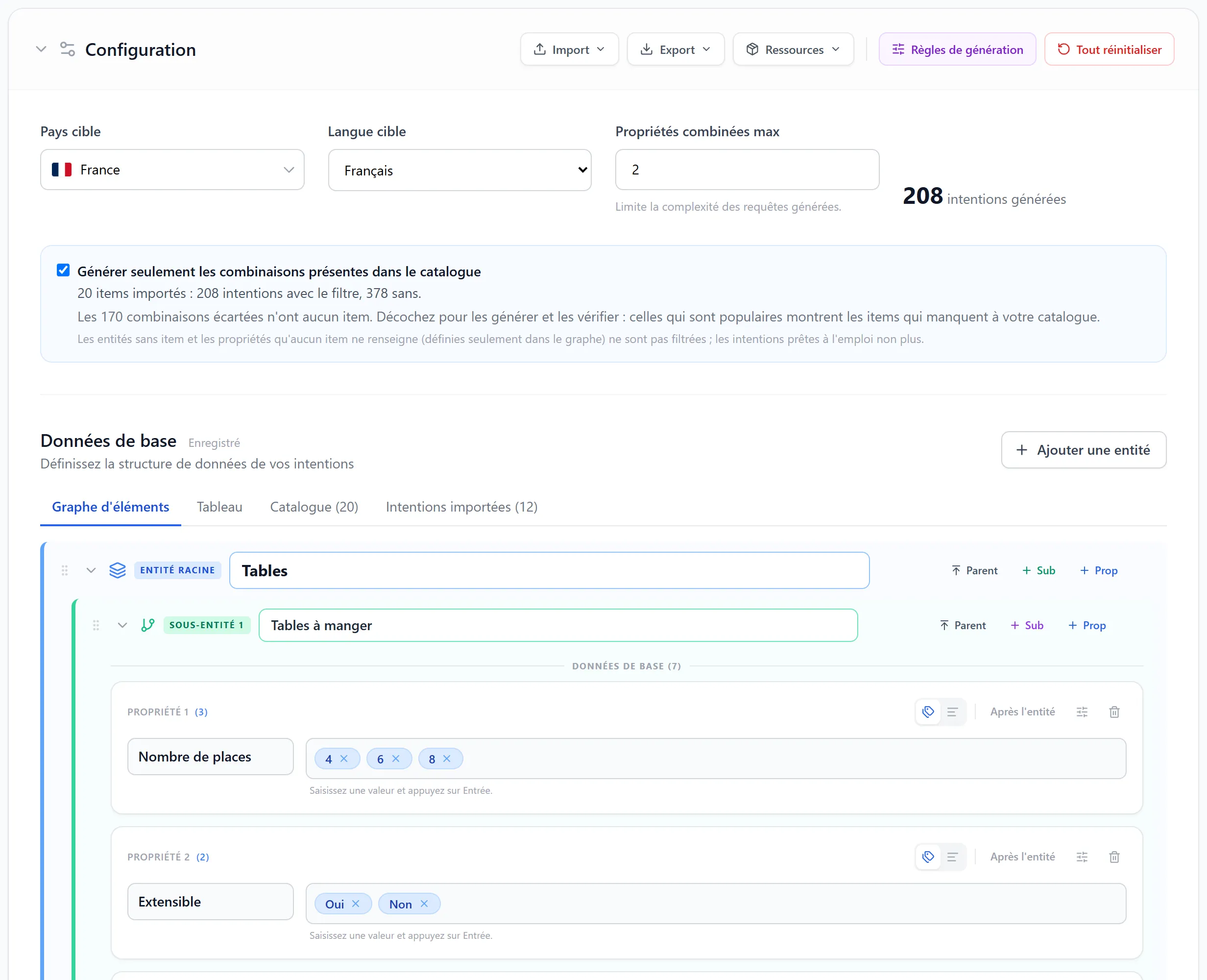The height and width of the screenshot is (980, 1207).
Task: Open the Ressources dropdown
Action: coord(793,49)
